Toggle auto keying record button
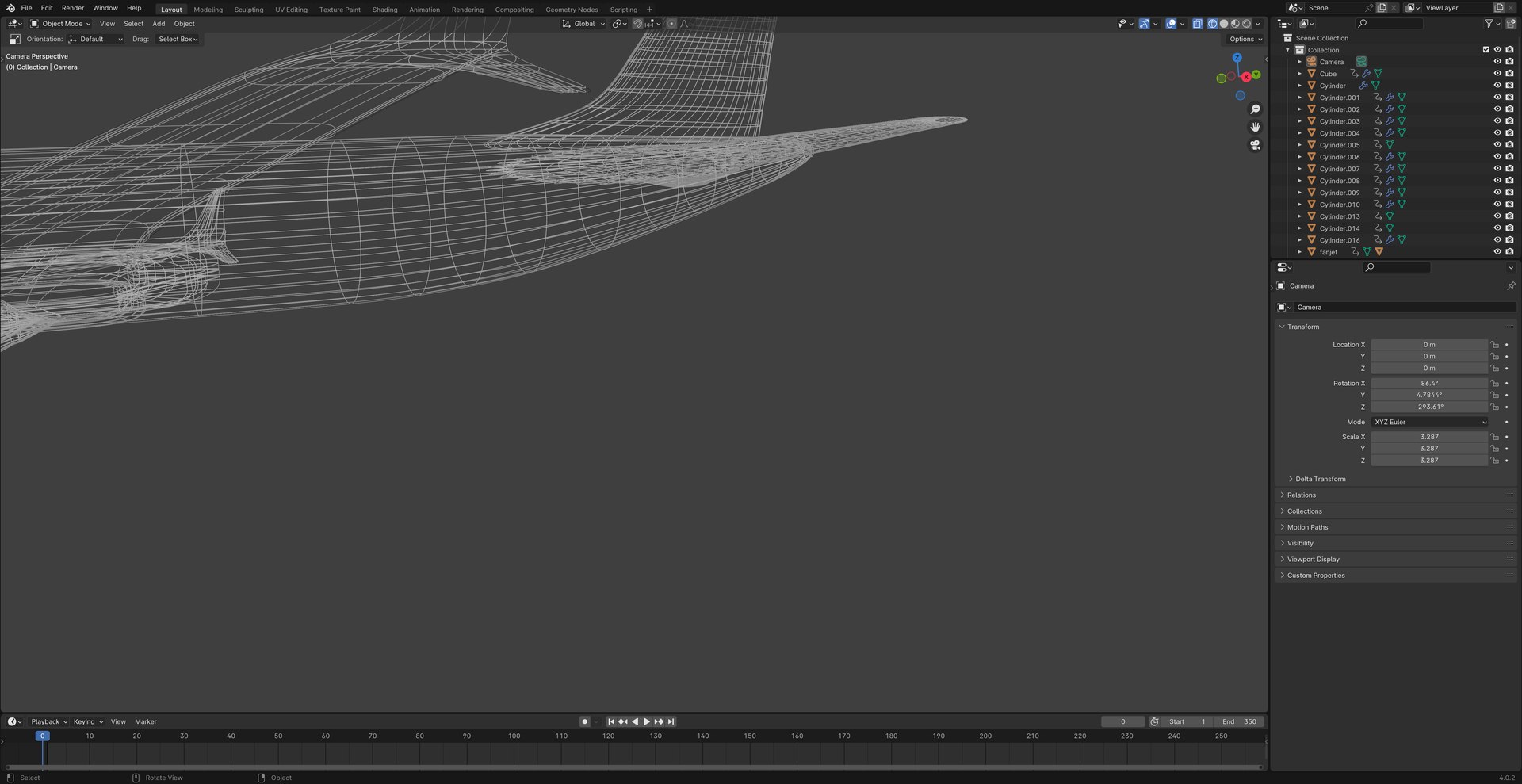The height and width of the screenshot is (784, 1522). (584, 722)
